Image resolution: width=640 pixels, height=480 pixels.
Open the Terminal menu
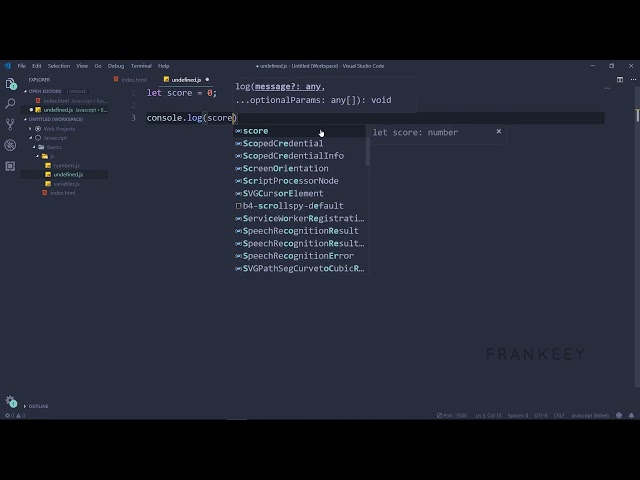(x=141, y=66)
